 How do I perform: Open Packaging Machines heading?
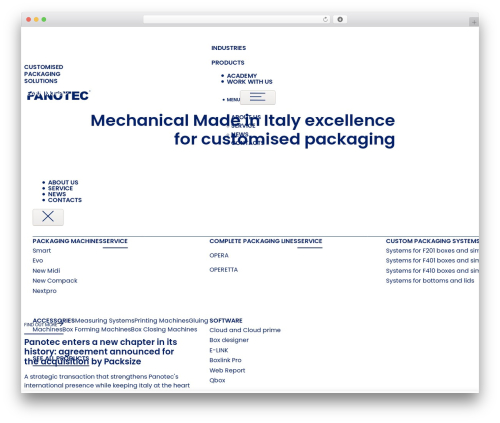tap(67, 241)
